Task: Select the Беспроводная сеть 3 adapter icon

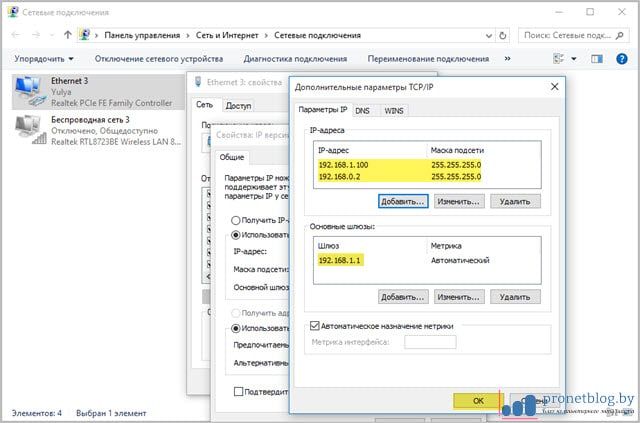Action: point(30,130)
